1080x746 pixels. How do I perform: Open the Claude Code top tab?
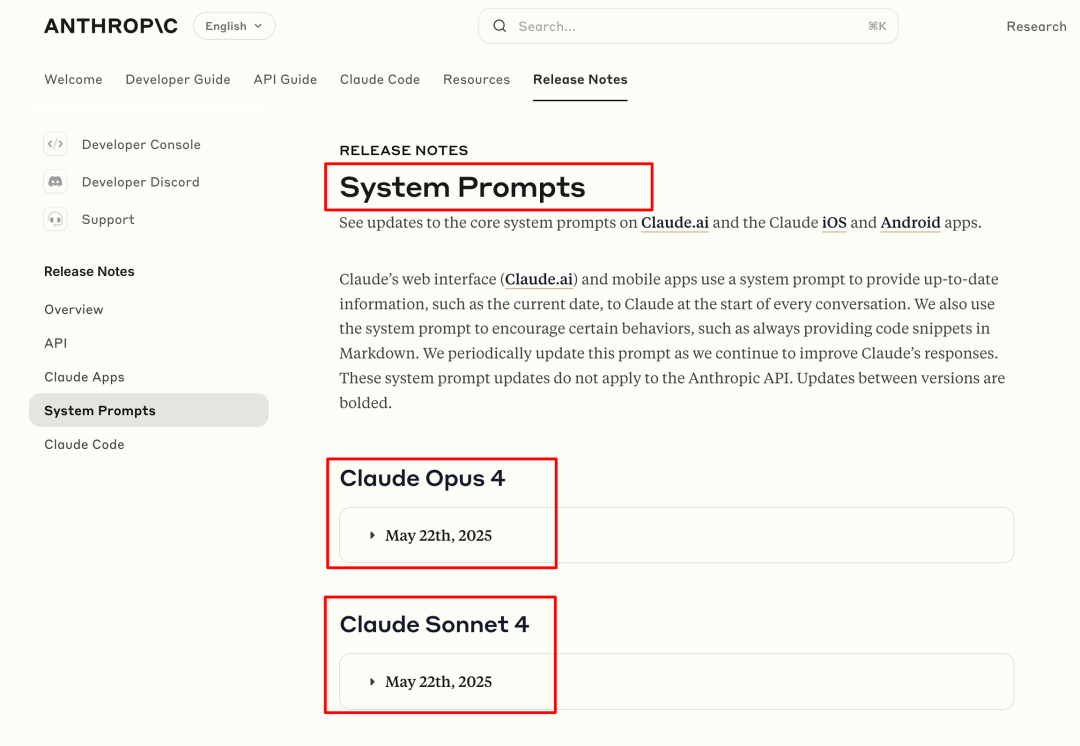point(380,80)
